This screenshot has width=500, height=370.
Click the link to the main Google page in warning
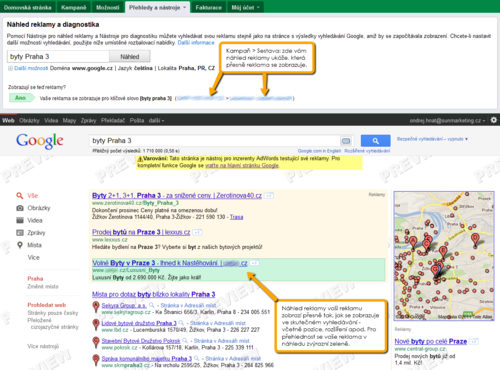click(242, 165)
